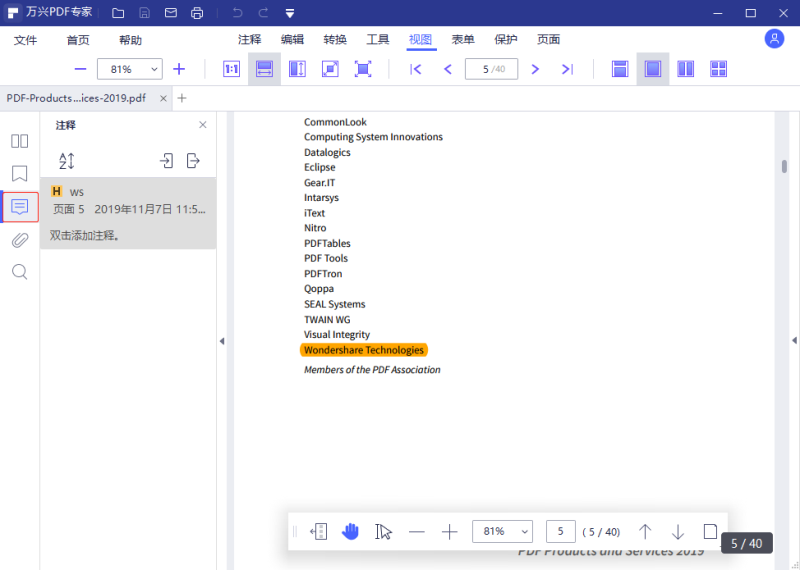This screenshot has width=800, height=570.
Task: Open the 首页 menu
Action: pyautogui.click(x=78, y=40)
